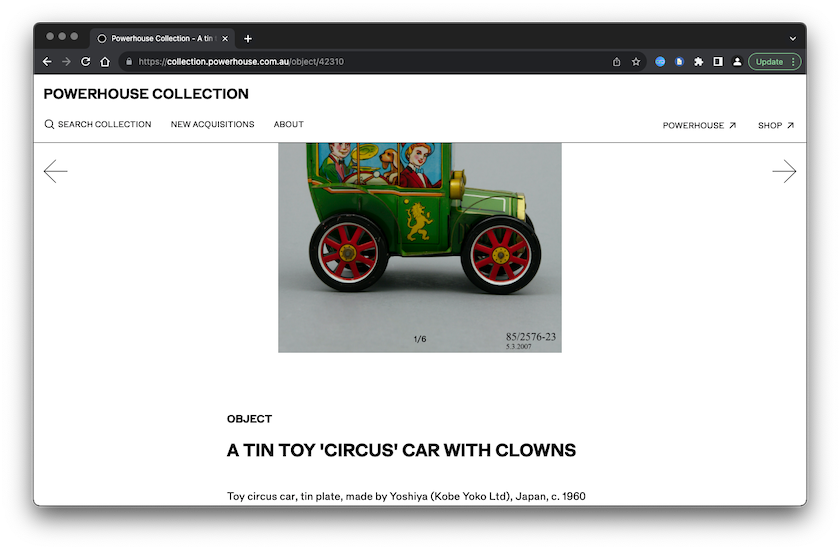Open Search Collection
This screenshot has width=840, height=550.
click(98, 125)
